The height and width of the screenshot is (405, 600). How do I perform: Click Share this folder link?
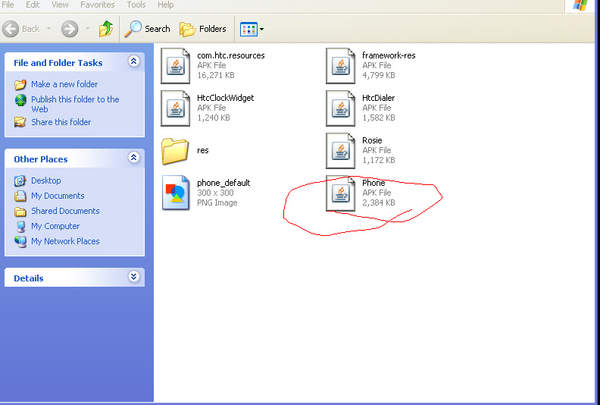[61, 122]
